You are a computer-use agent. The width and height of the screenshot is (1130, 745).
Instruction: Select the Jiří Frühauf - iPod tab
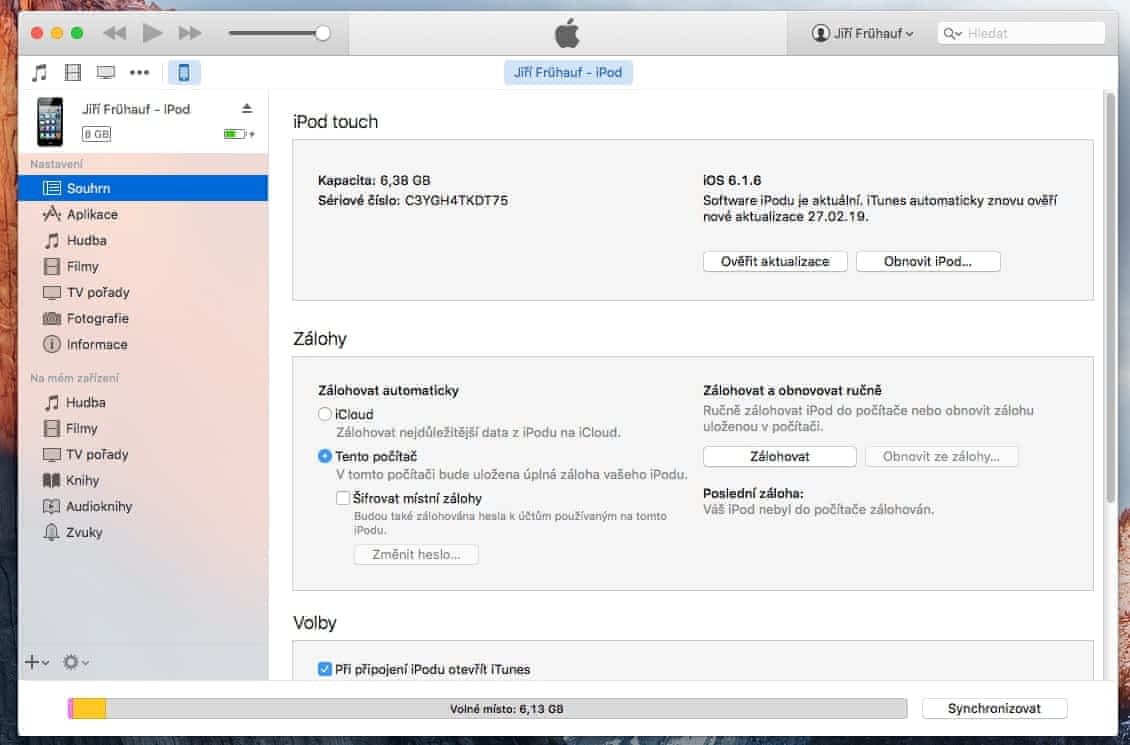[568, 72]
